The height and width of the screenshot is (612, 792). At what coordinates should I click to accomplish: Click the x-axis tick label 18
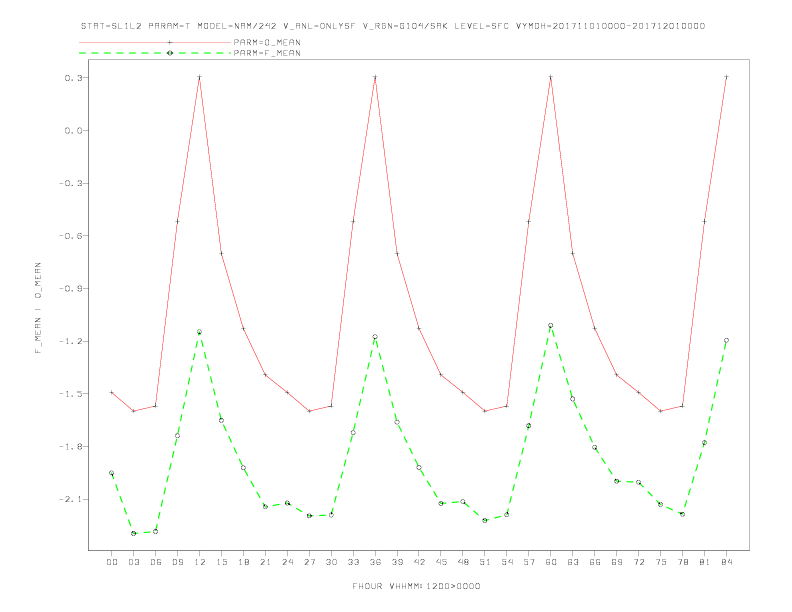[243, 562]
